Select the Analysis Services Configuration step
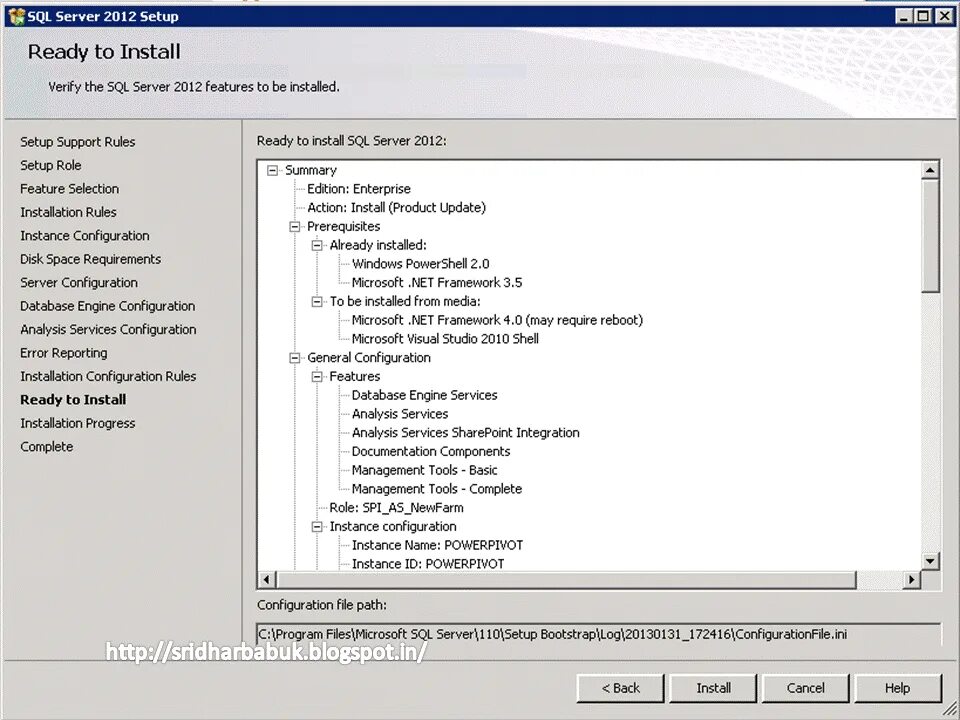Viewport: 960px width, 720px height. click(x=108, y=329)
